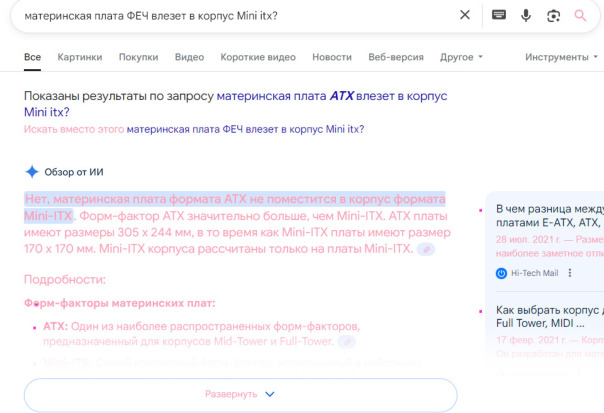
Task: Expand the AI overview with Развернуть
Action: [x=240, y=395]
